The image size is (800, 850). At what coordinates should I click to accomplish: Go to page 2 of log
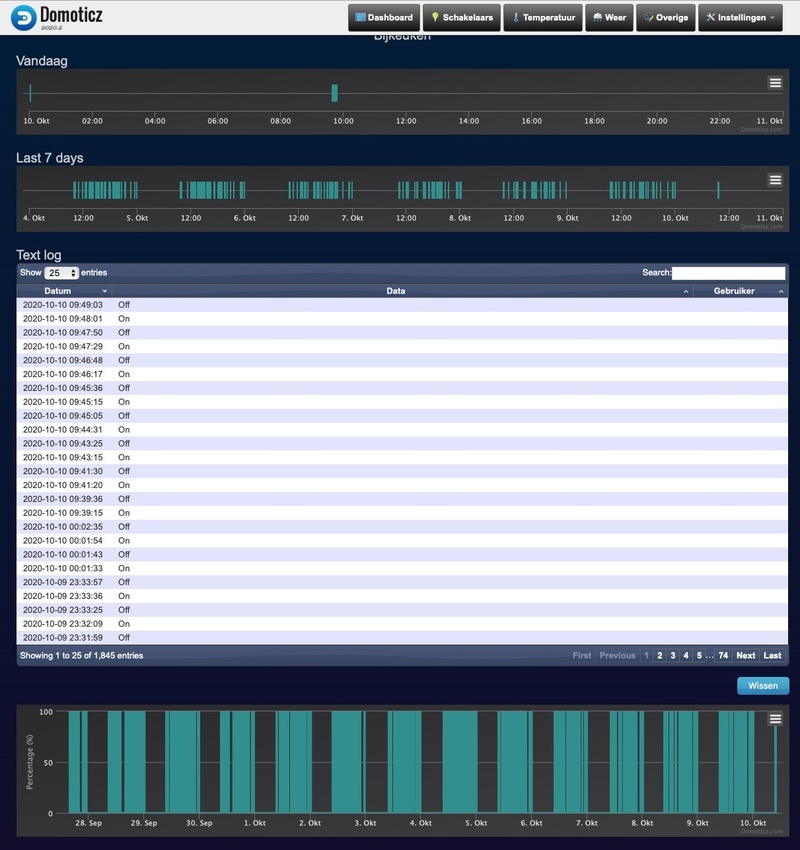pyautogui.click(x=660, y=655)
